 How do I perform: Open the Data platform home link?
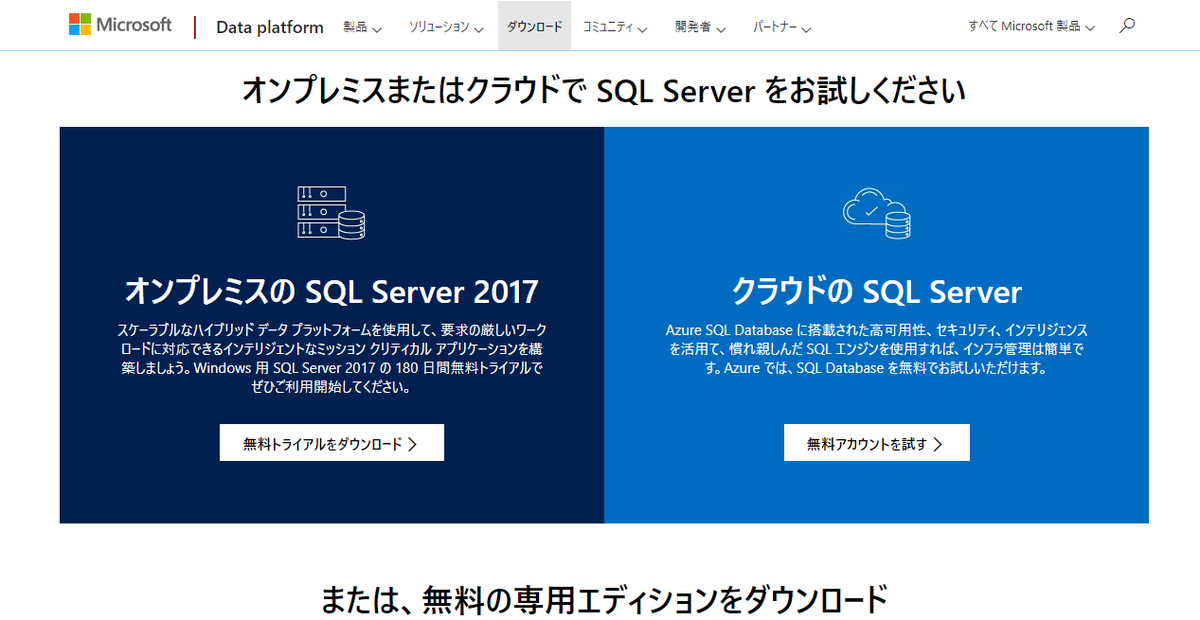(x=270, y=27)
